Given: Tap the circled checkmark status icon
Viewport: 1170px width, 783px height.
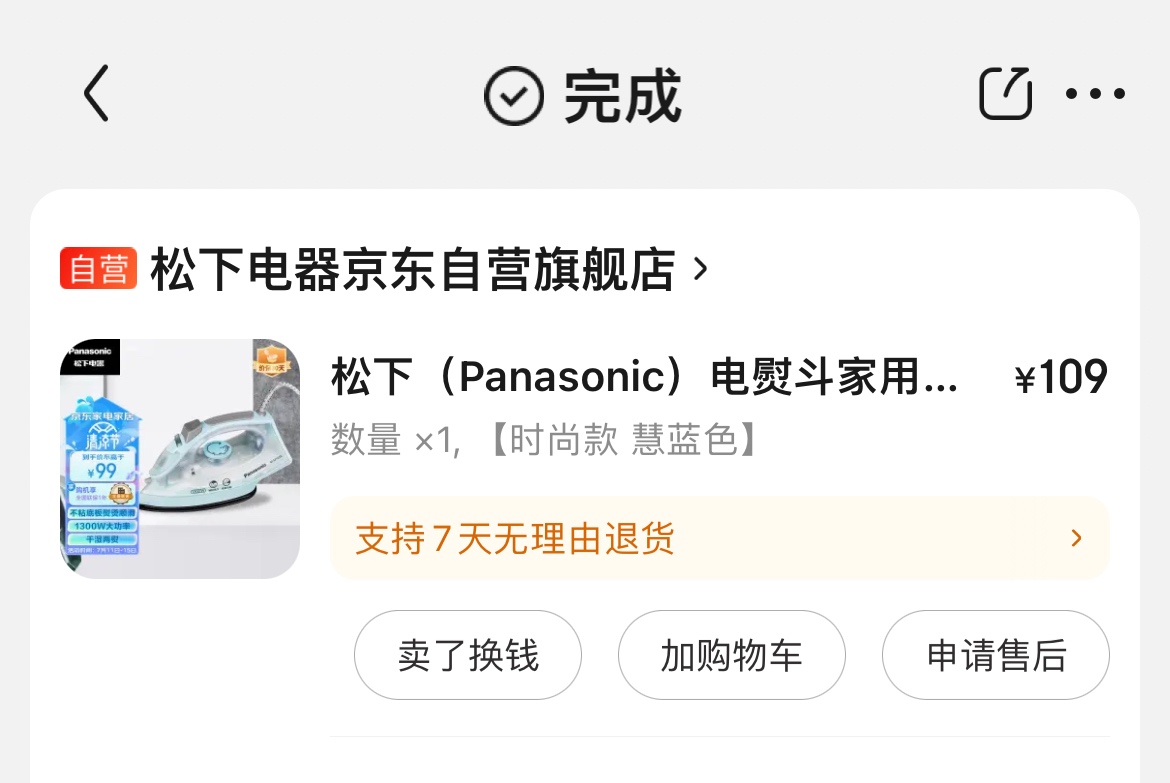Looking at the screenshot, I should click(513, 96).
